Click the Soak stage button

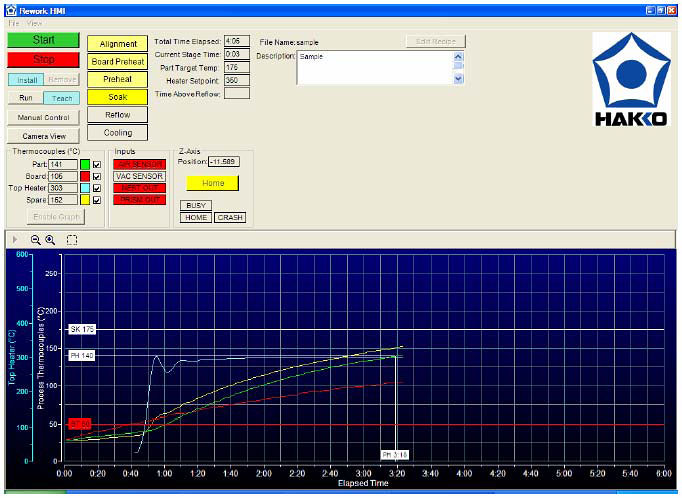117,97
